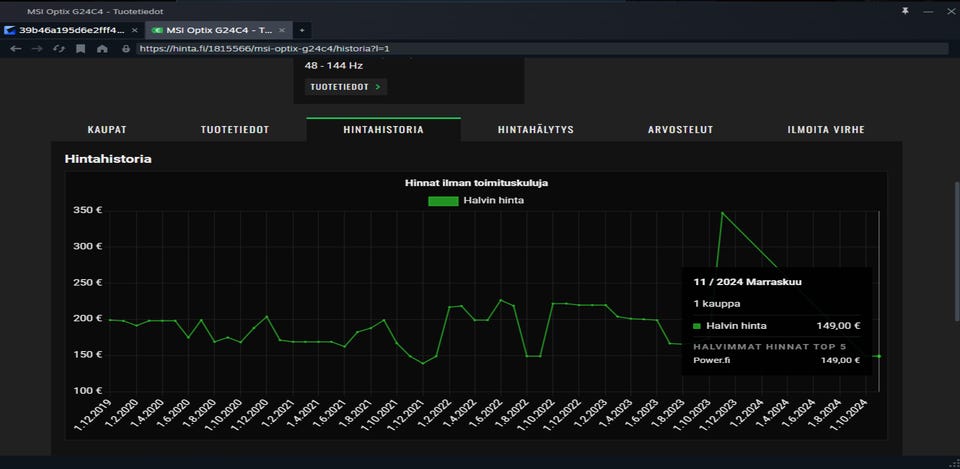The width and height of the screenshot is (960, 469).
Task: Open the Kaupat tab
Action: 107,130
